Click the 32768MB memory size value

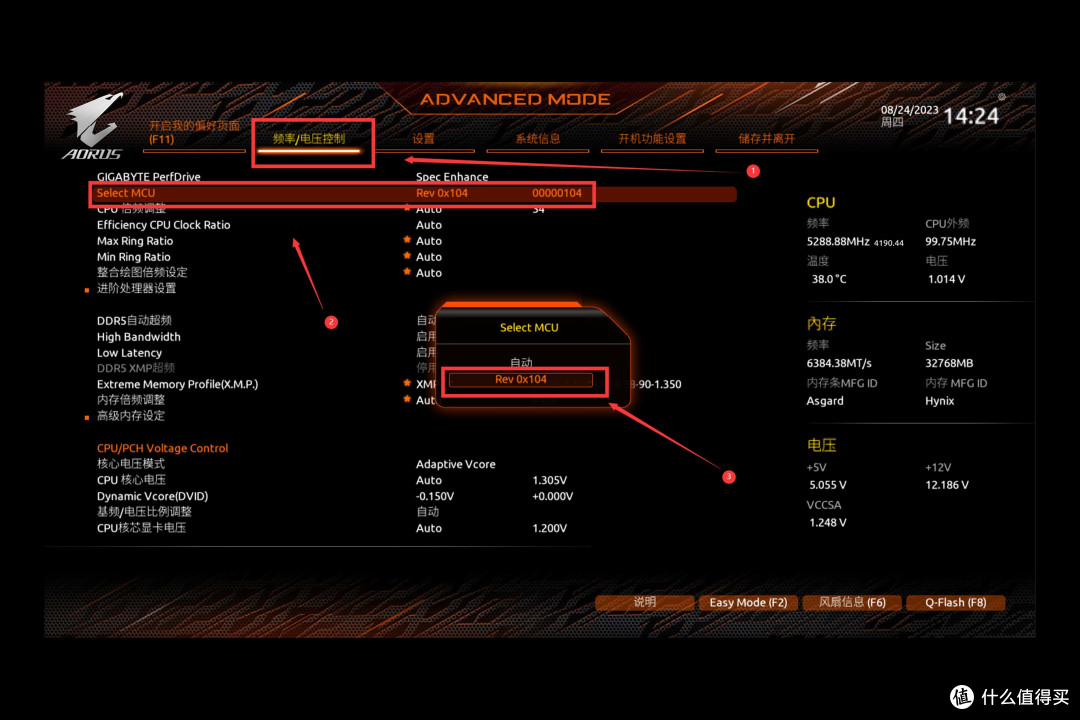pos(949,363)
